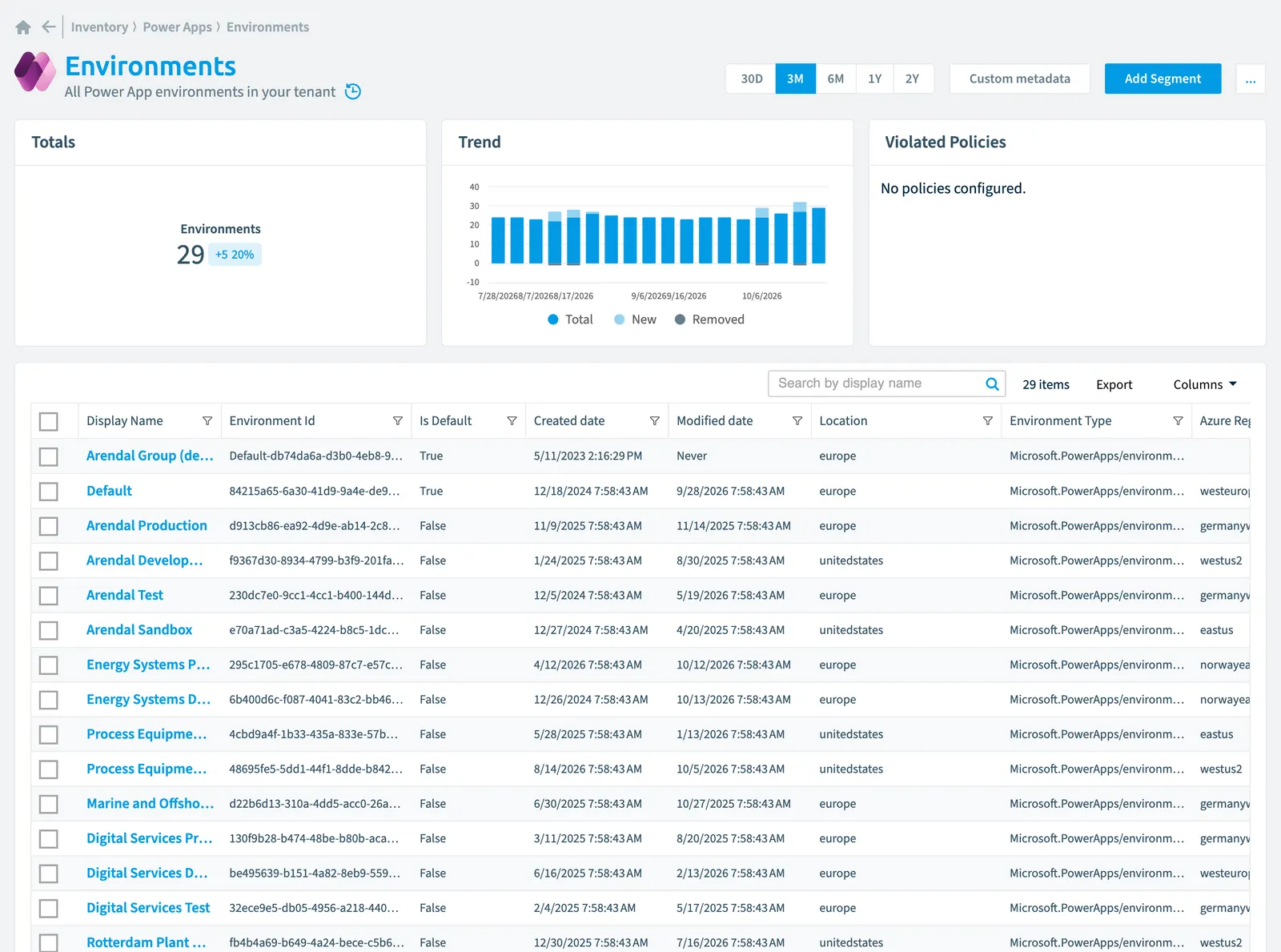The height and width of the screenshot is (952, 1281).
Task: Check the Arendal Production row checkbox
Action: [49, 526]
